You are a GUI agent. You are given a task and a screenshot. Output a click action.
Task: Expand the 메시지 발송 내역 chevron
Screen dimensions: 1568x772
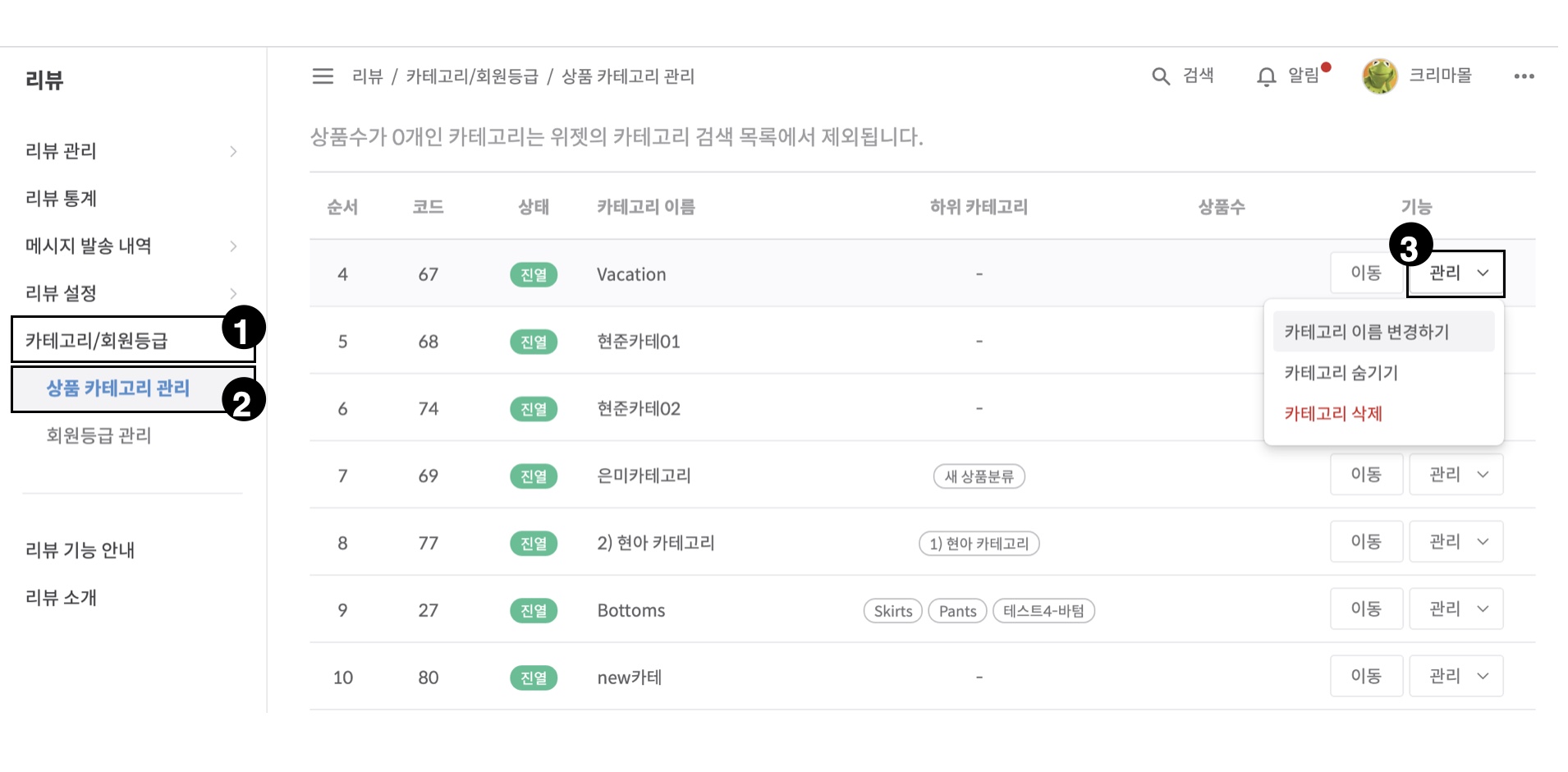pos(233,246)
